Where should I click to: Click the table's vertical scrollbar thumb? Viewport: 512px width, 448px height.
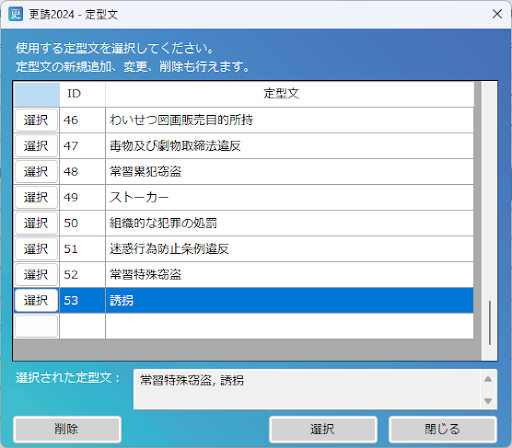point(489,323)
